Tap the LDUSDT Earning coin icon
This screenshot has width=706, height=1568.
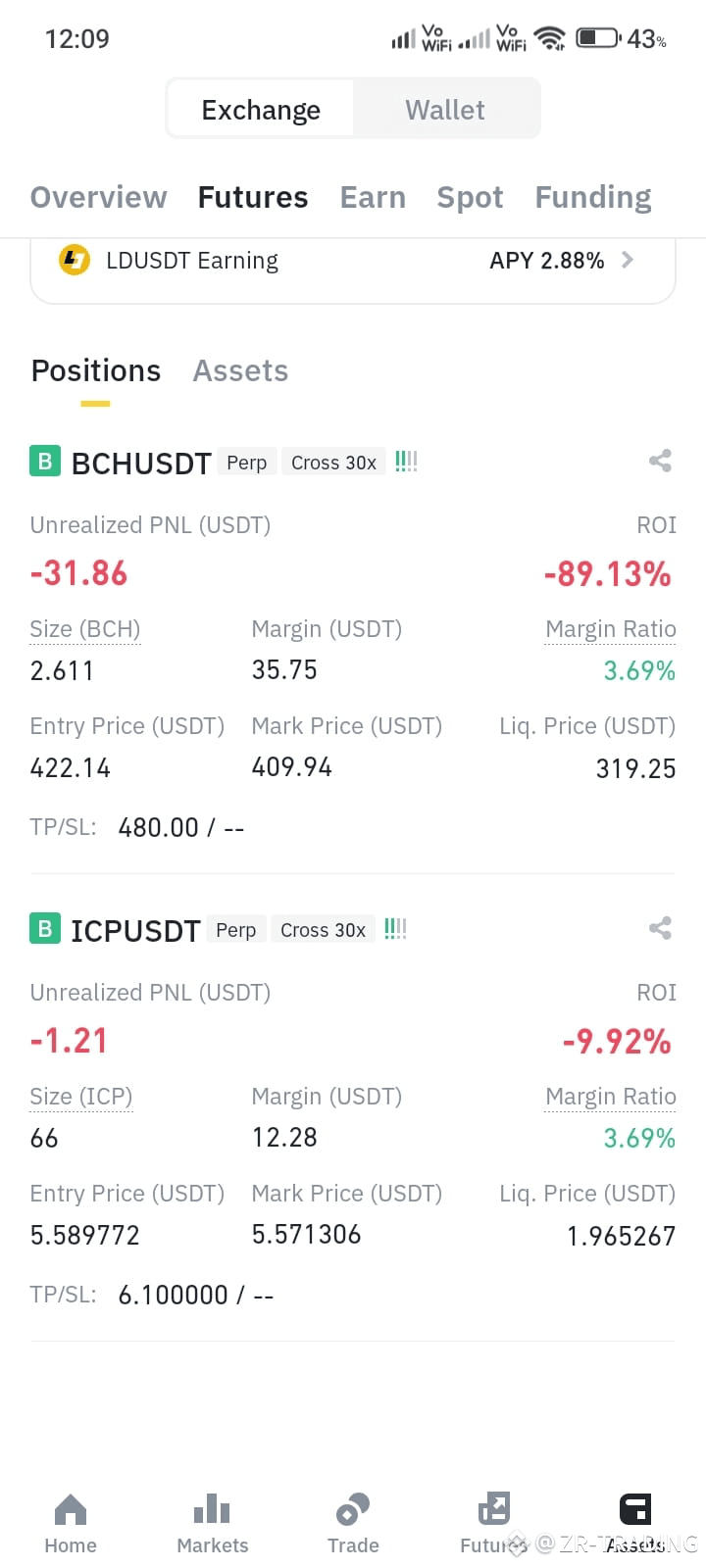coord(75,260)
